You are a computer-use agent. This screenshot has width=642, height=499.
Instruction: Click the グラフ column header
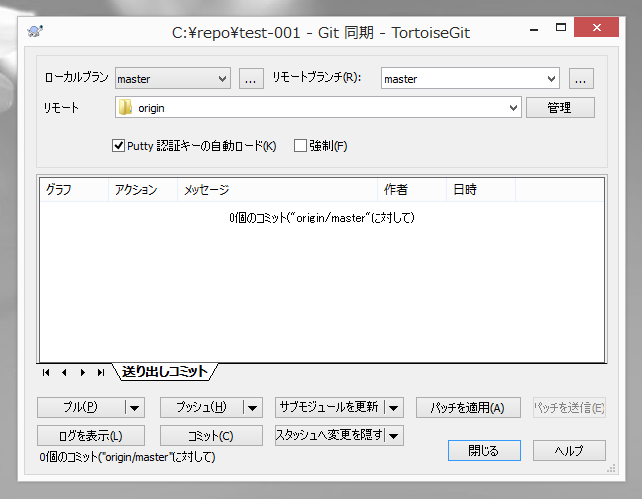(x=74, y=190)
